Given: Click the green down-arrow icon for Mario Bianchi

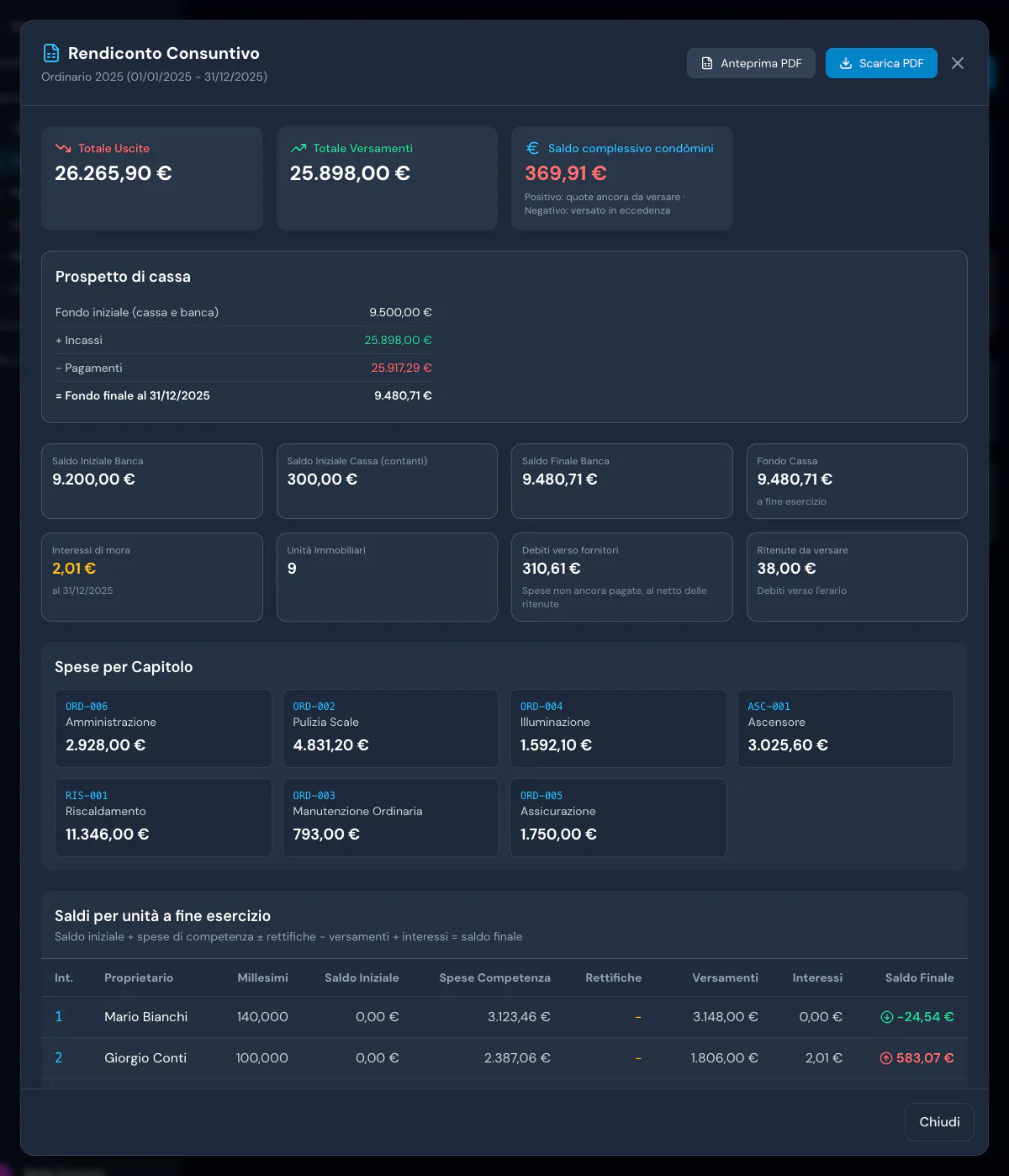Looking at the screenshot, I should 886,1017.
